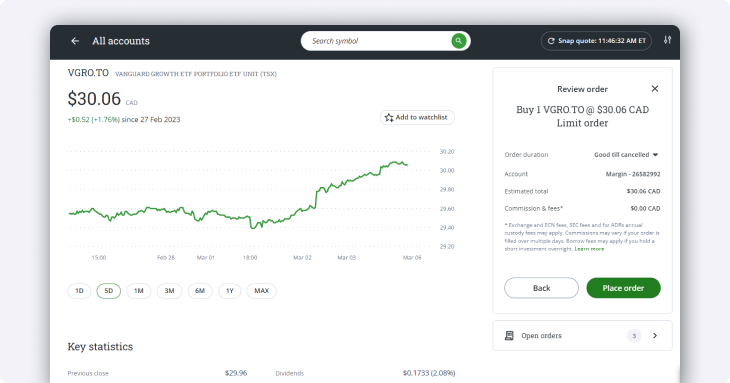730x383 pixels.
Task: Select the 6M chart range
Action: pos(200,291)
